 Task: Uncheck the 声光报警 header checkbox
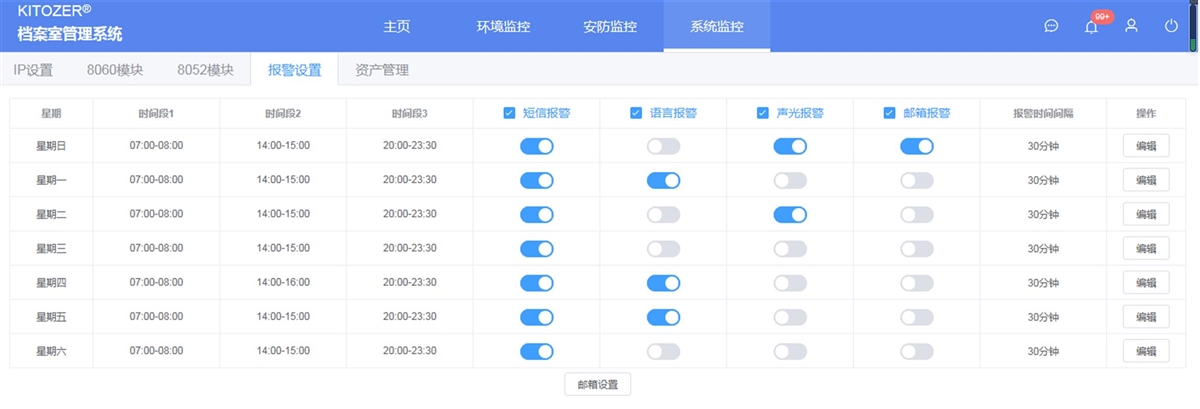pyautogui.click(x=762, y=113)
